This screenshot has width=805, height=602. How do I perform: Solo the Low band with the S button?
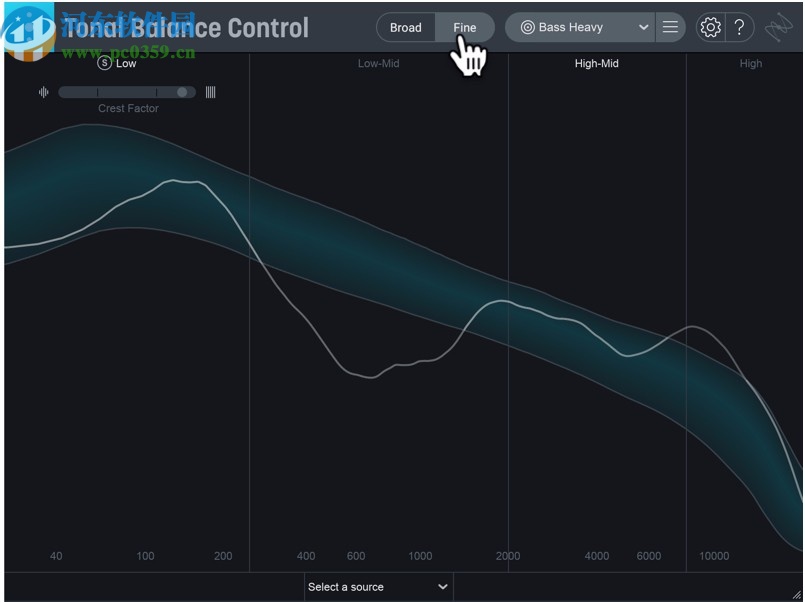(x=105, y=63)
